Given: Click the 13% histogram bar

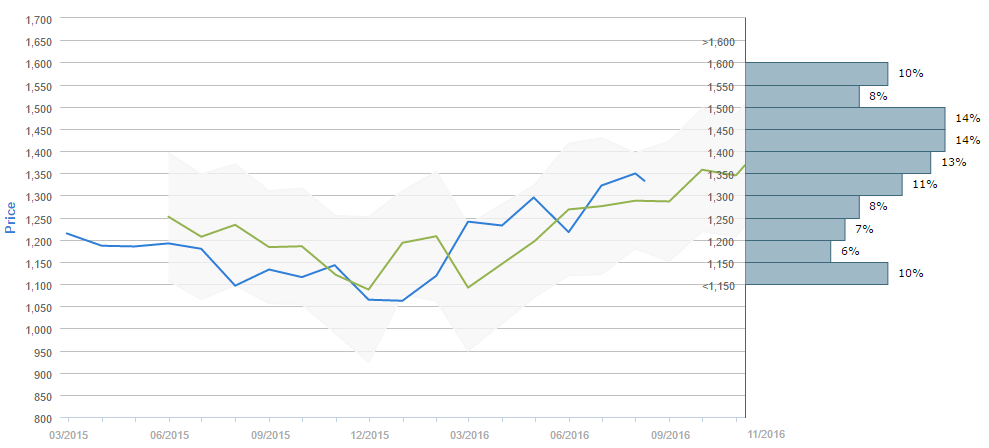Looking at the screenshot, I should [x=838, y=163].
